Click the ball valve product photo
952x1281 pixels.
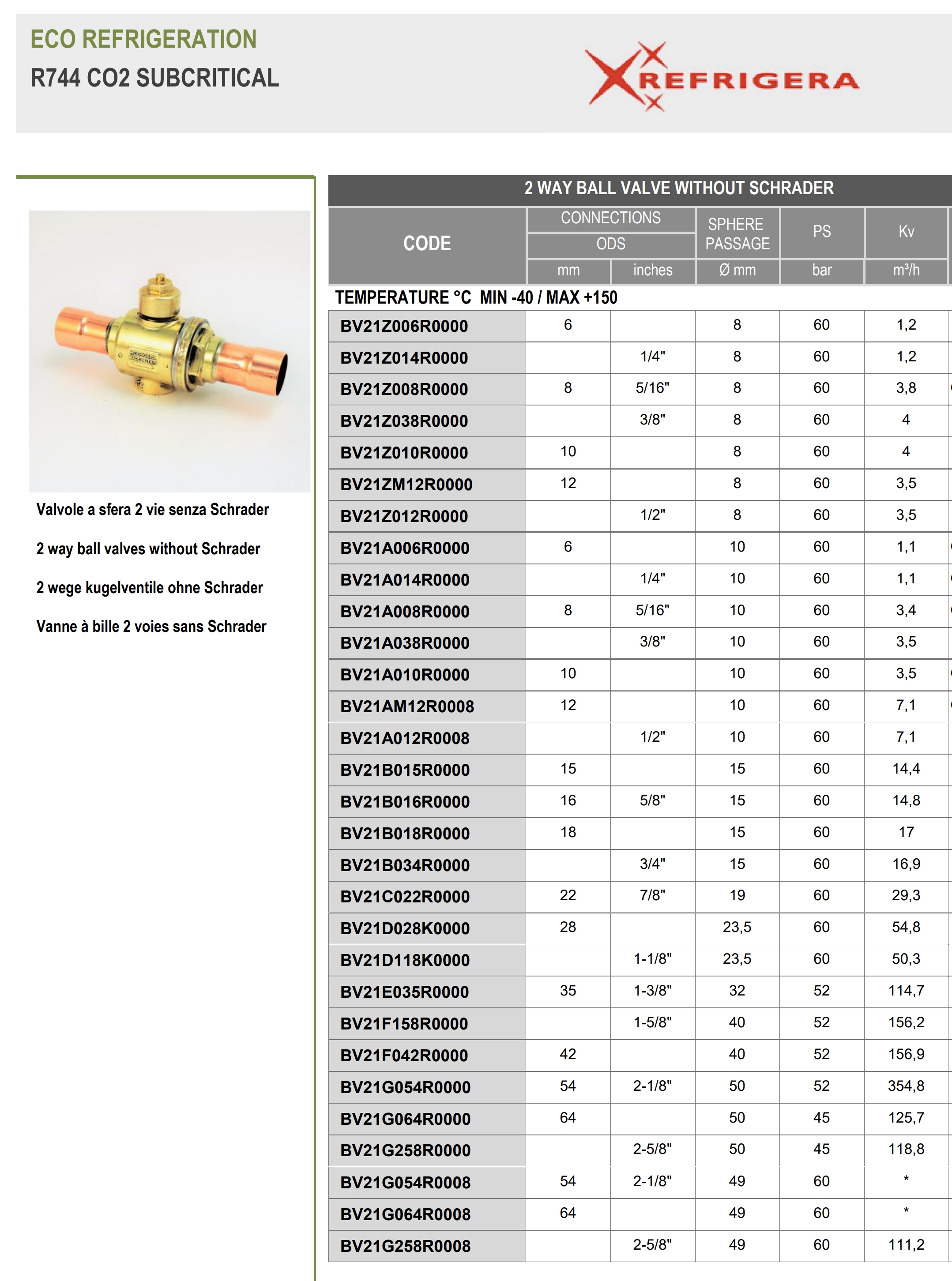pos(169,351)
